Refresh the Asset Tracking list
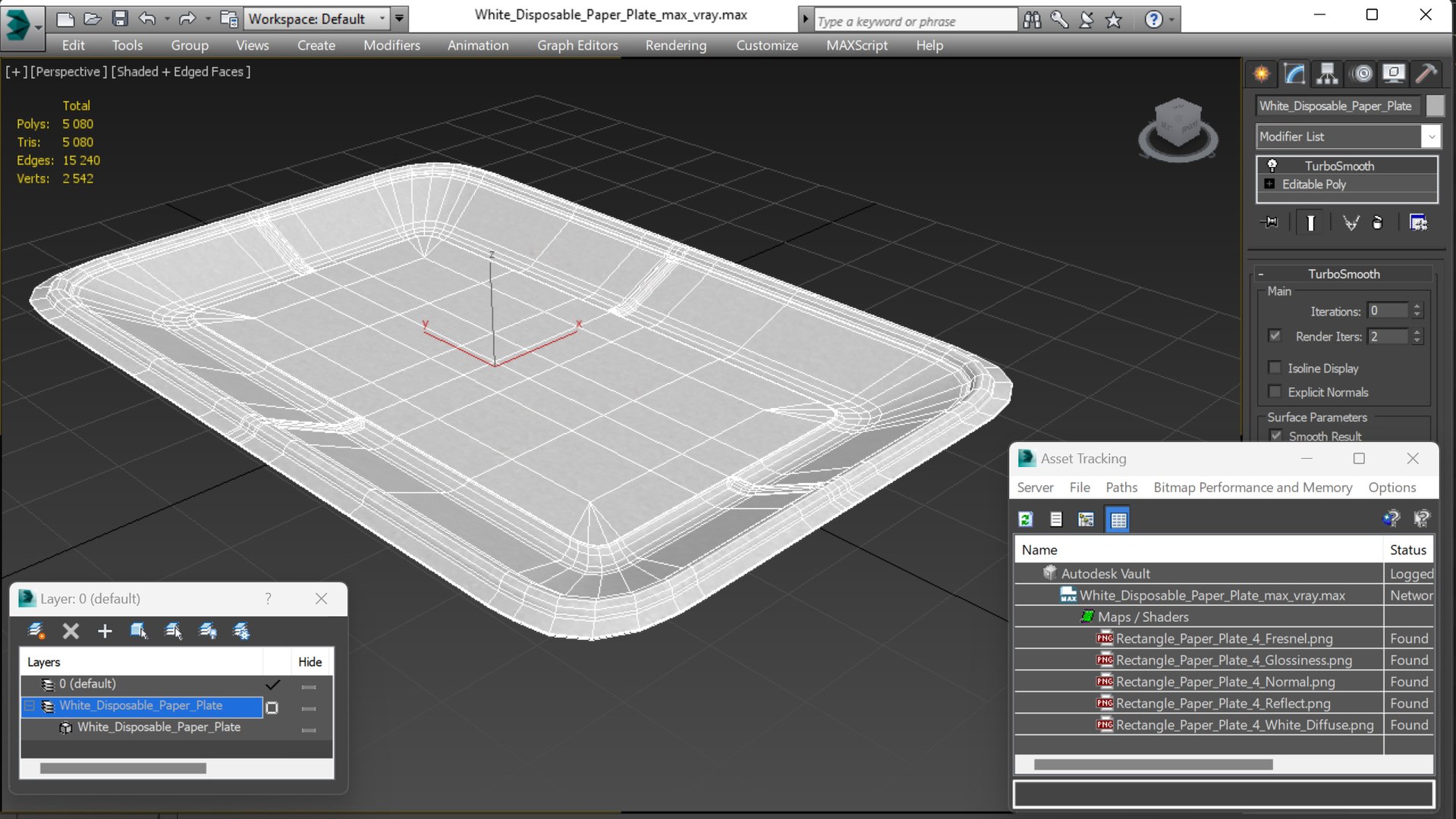The image size is (1456, 819). [1026, 519]
